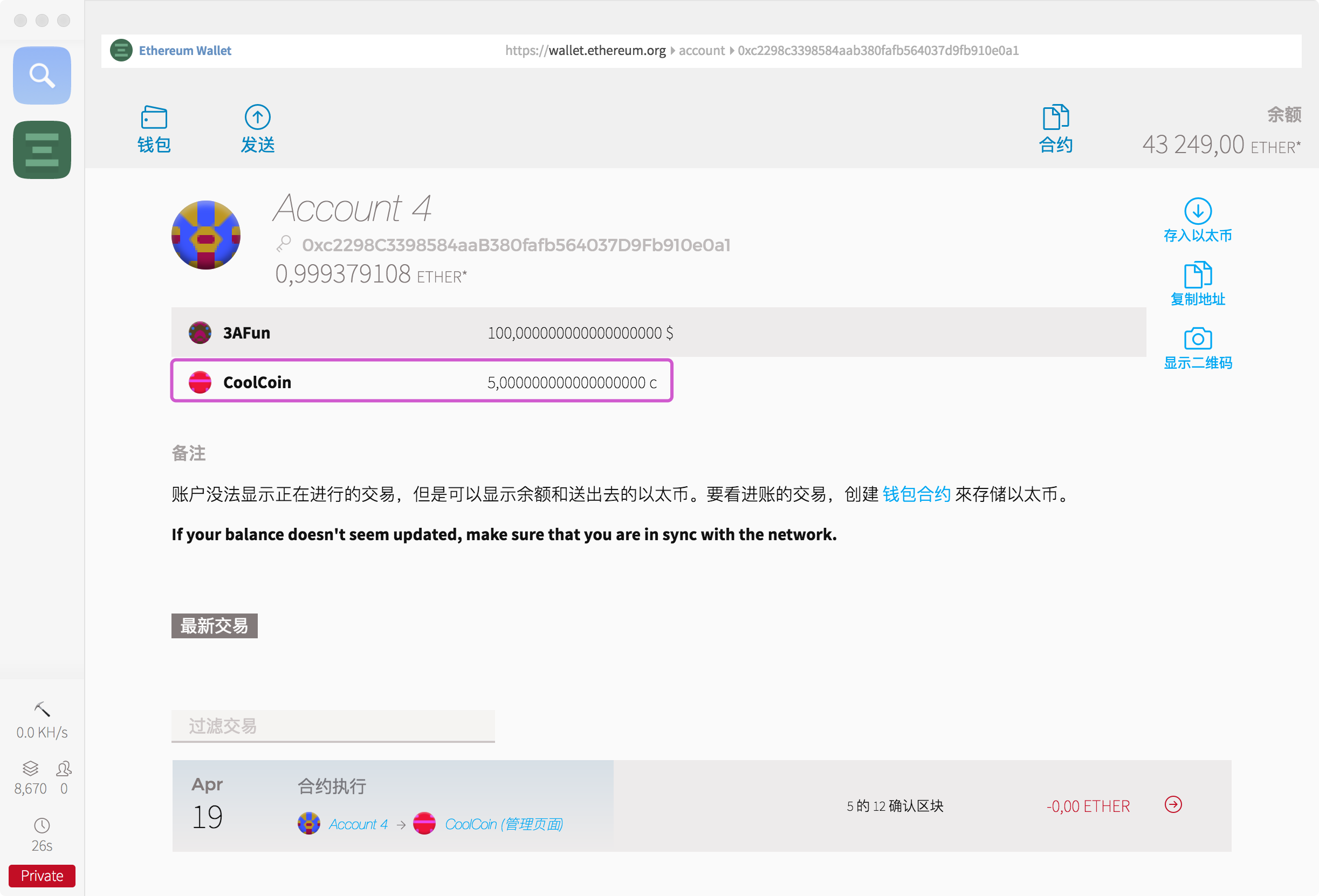Click the clock icon showing 26s
1319x896 pixels.
(x=42, y=825)
